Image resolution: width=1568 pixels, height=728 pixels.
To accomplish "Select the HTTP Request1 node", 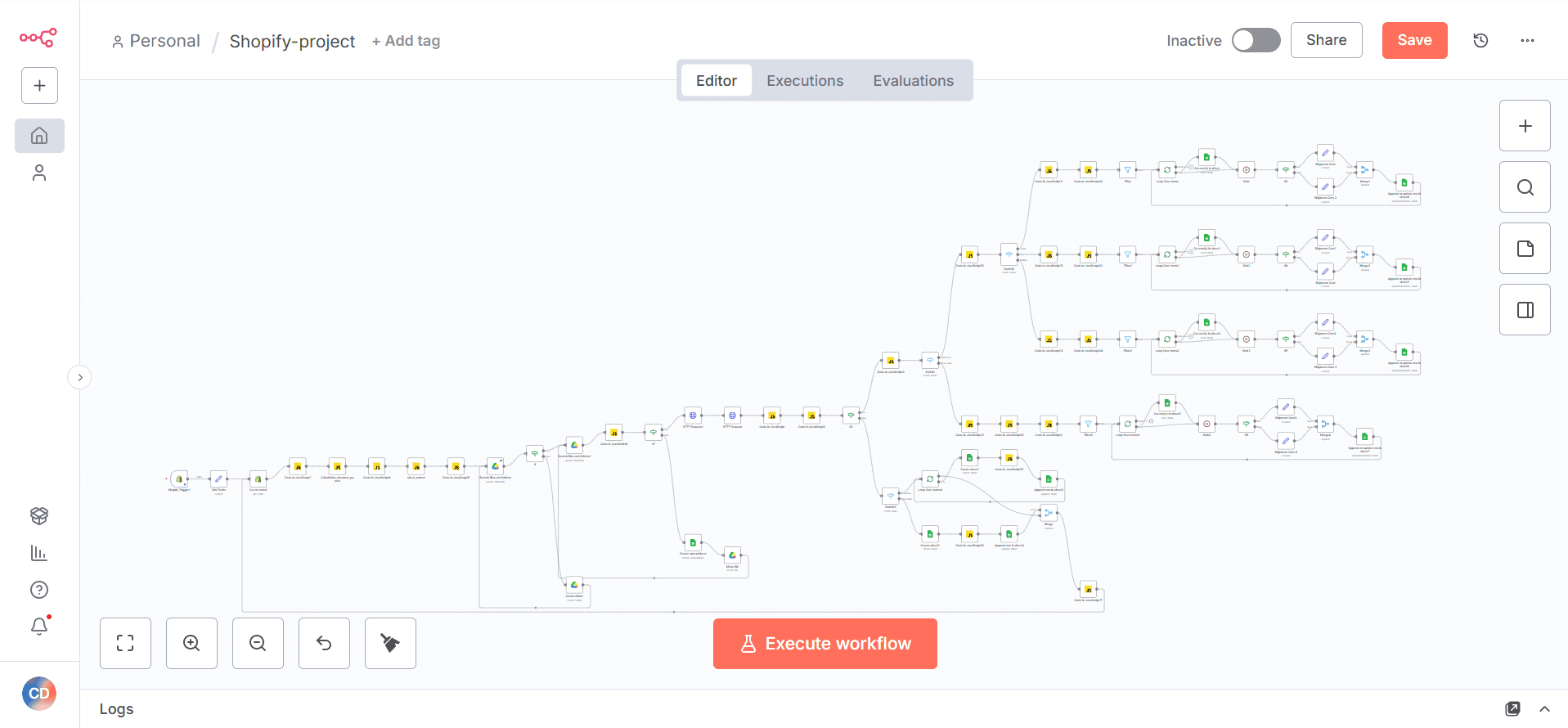I will point(693,416).
